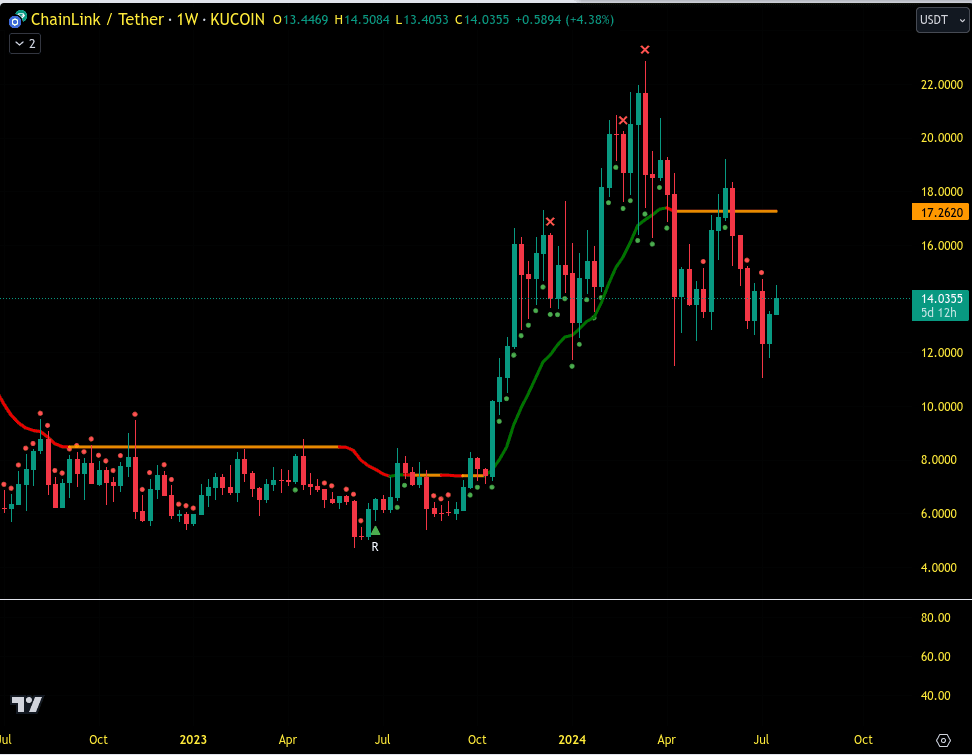
Task: Select the long orange line near 8.5
Action: click(205, 446)
